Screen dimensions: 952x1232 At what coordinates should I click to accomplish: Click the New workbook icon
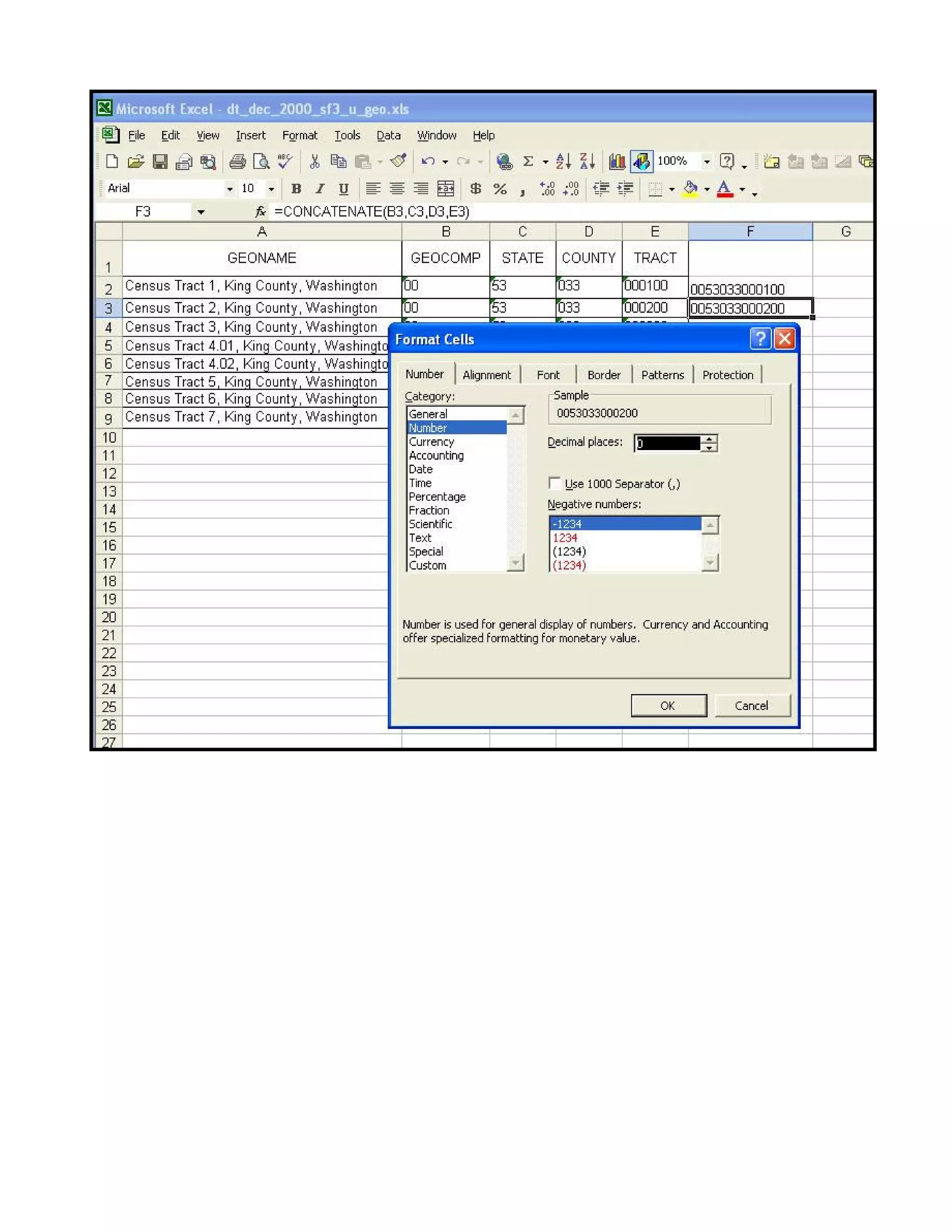[x=112, y=162]
